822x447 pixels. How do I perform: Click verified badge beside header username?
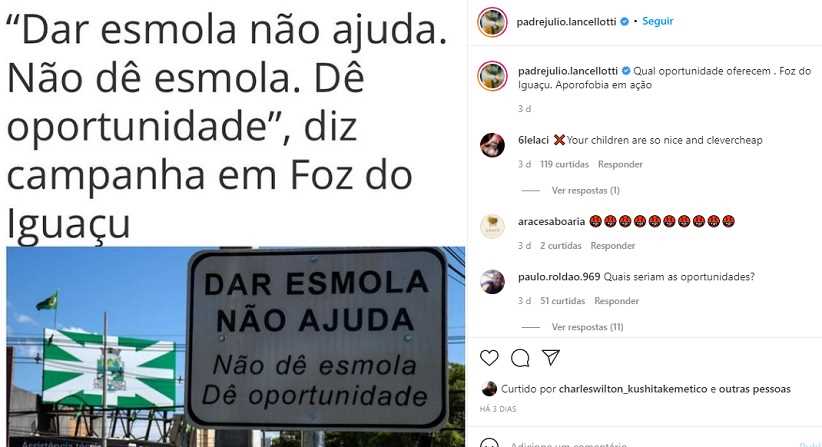click(624, 21)
